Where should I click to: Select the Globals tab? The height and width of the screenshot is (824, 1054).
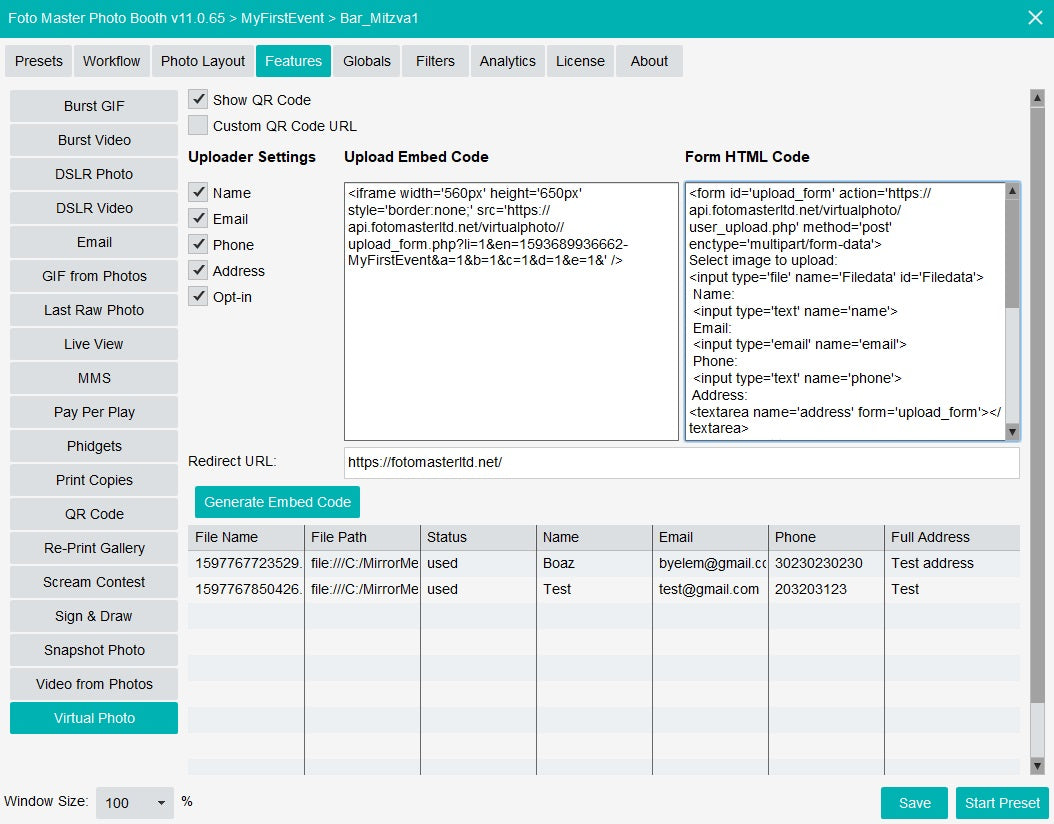(x=366, y=61)
